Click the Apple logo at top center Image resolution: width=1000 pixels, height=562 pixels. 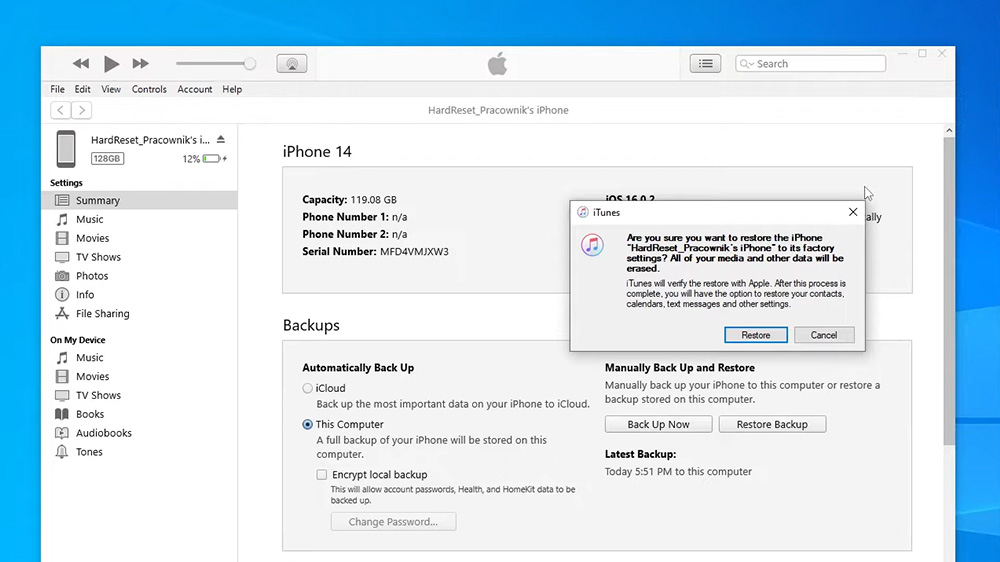coord(497,64)
